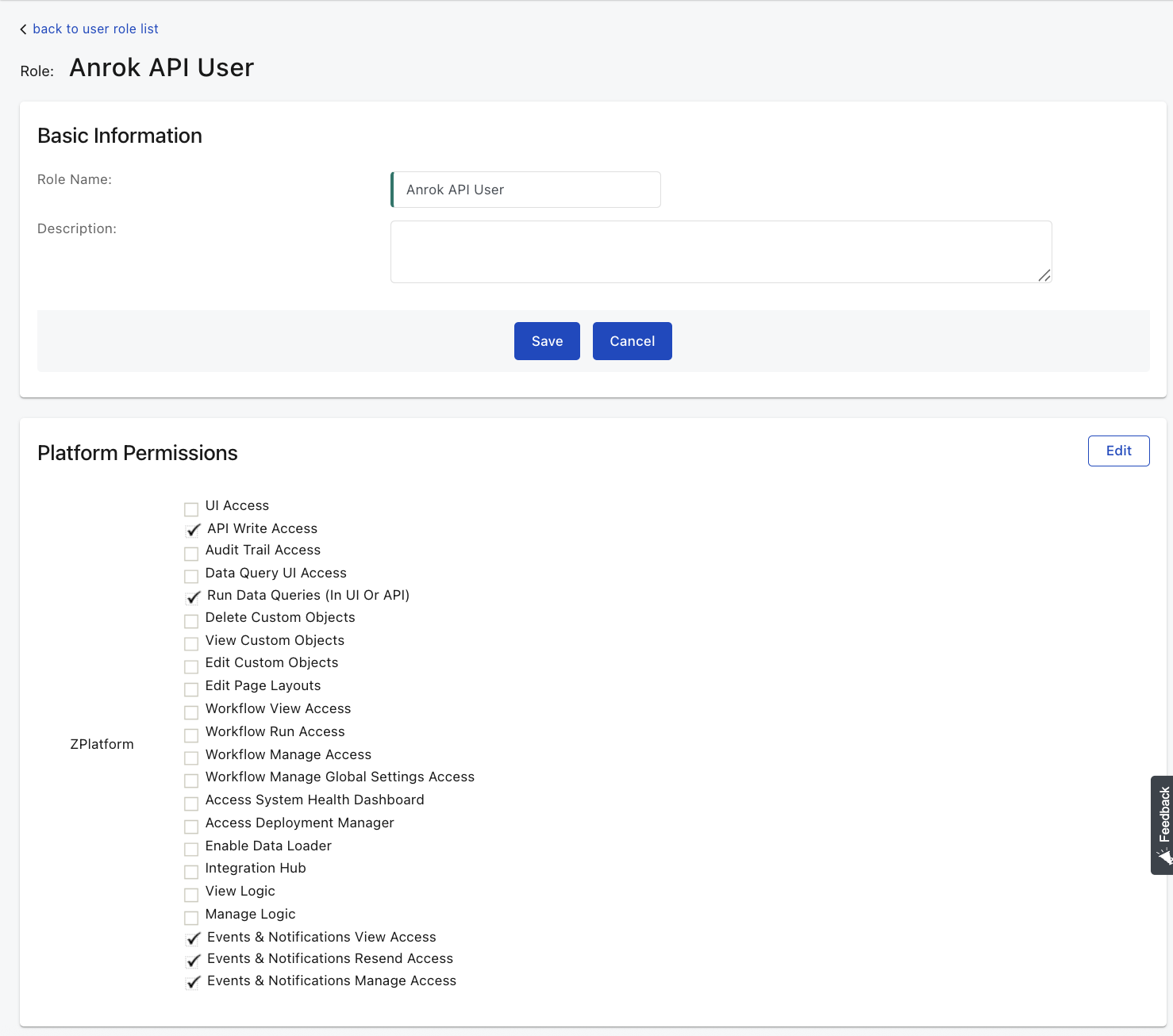Viewport: 1173px width, 1036px height.
Task: Tick the Audit Trail Access checkbox
Action: (x=191, y=554)
